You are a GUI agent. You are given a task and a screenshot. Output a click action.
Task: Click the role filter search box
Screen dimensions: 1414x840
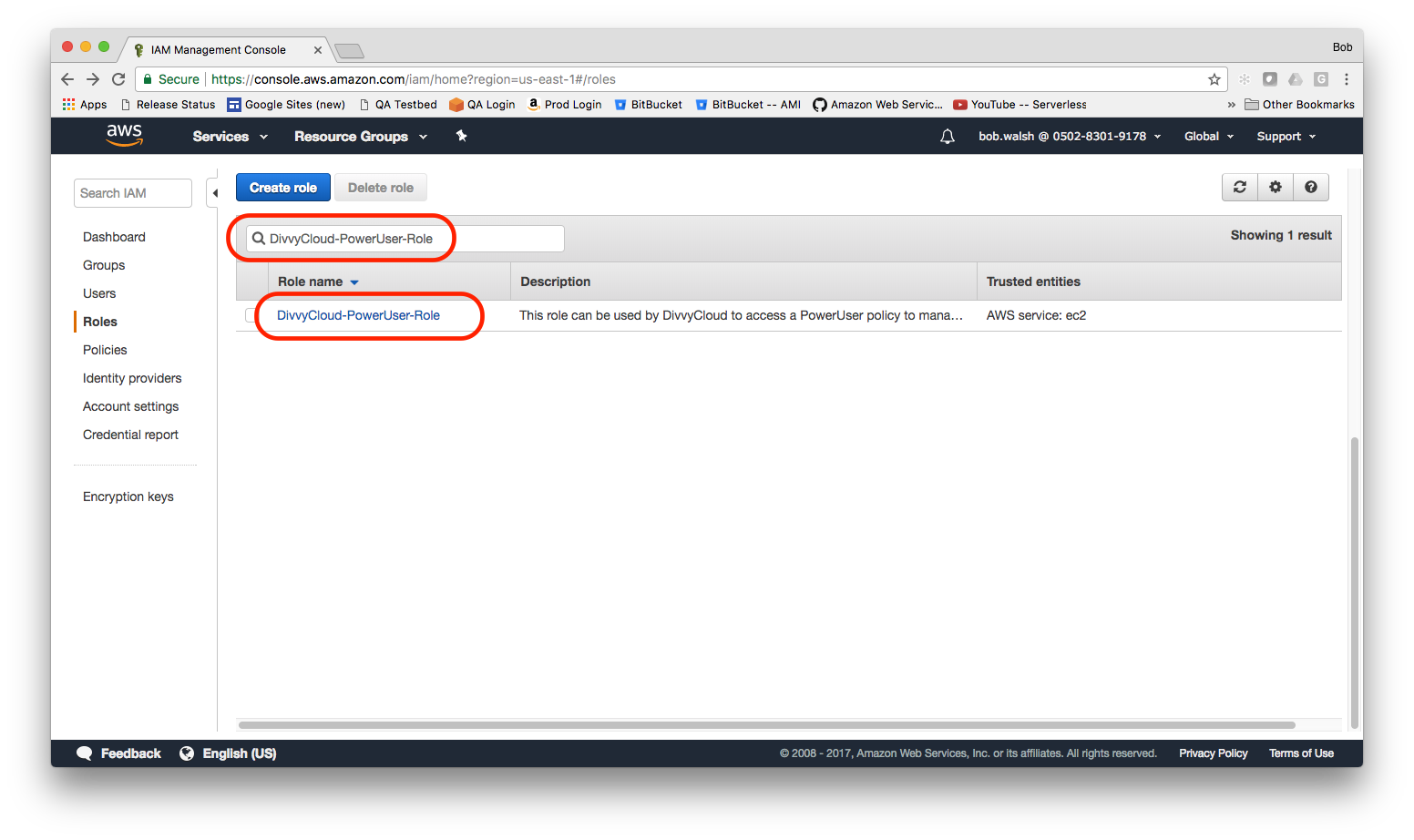[405, 239]
